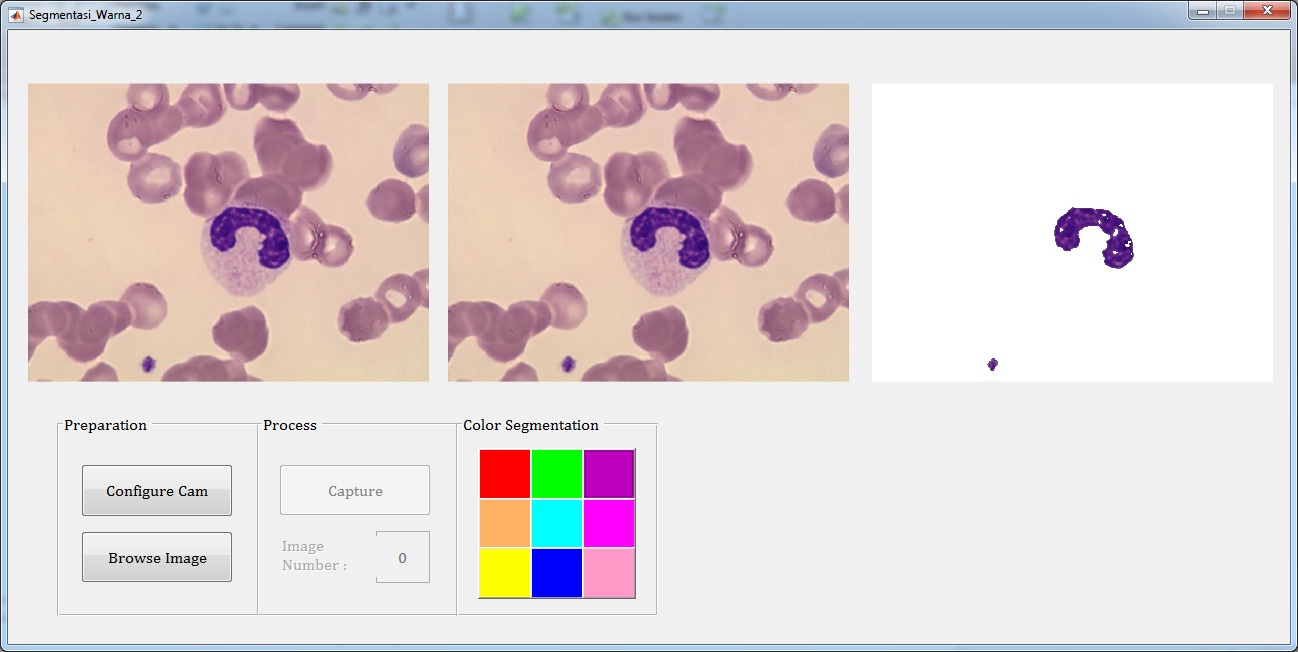
Task: Click the leftmost blood cell image
Action: click(x=228, y=232)
